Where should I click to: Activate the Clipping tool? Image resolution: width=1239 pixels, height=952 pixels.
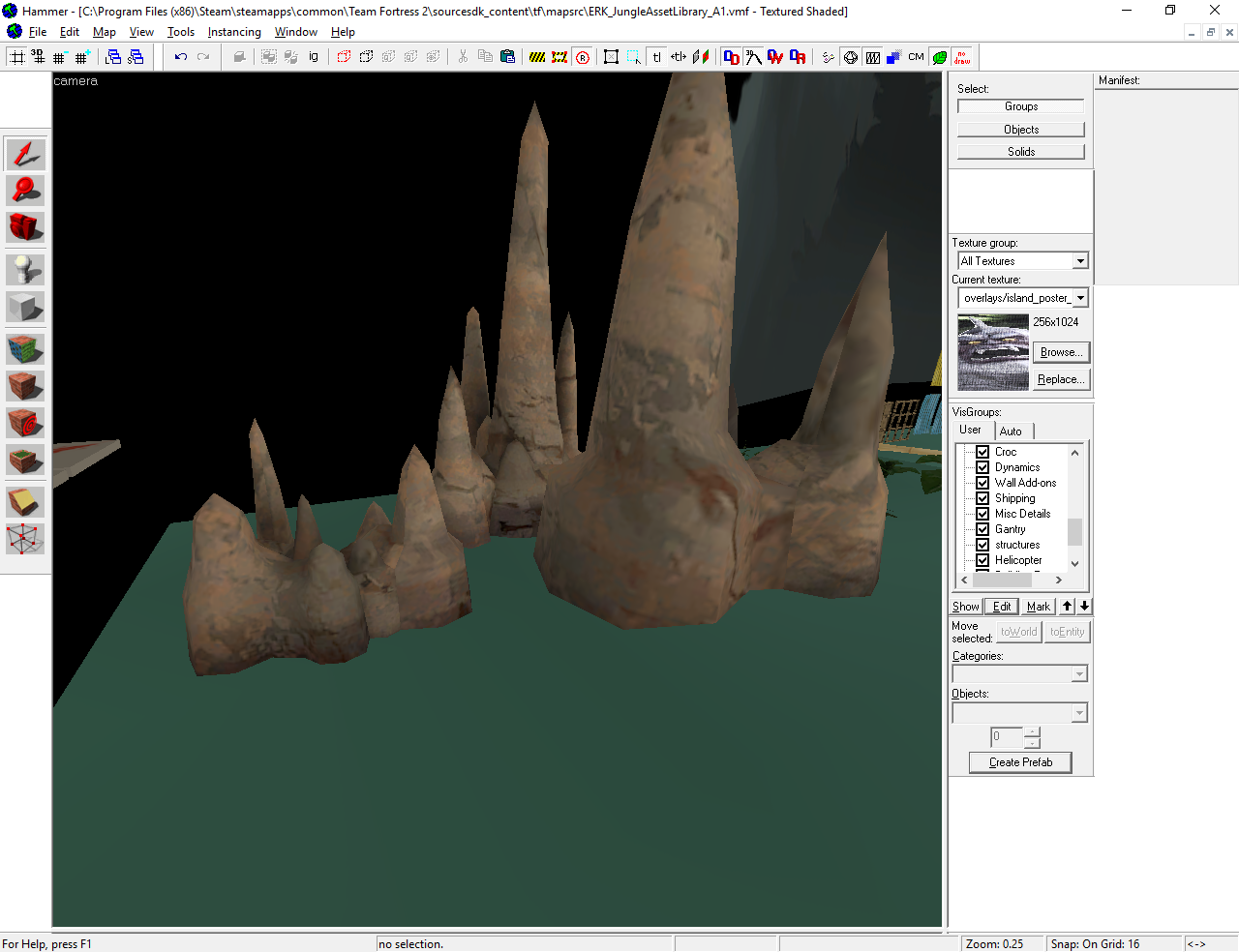click(25, 502)
